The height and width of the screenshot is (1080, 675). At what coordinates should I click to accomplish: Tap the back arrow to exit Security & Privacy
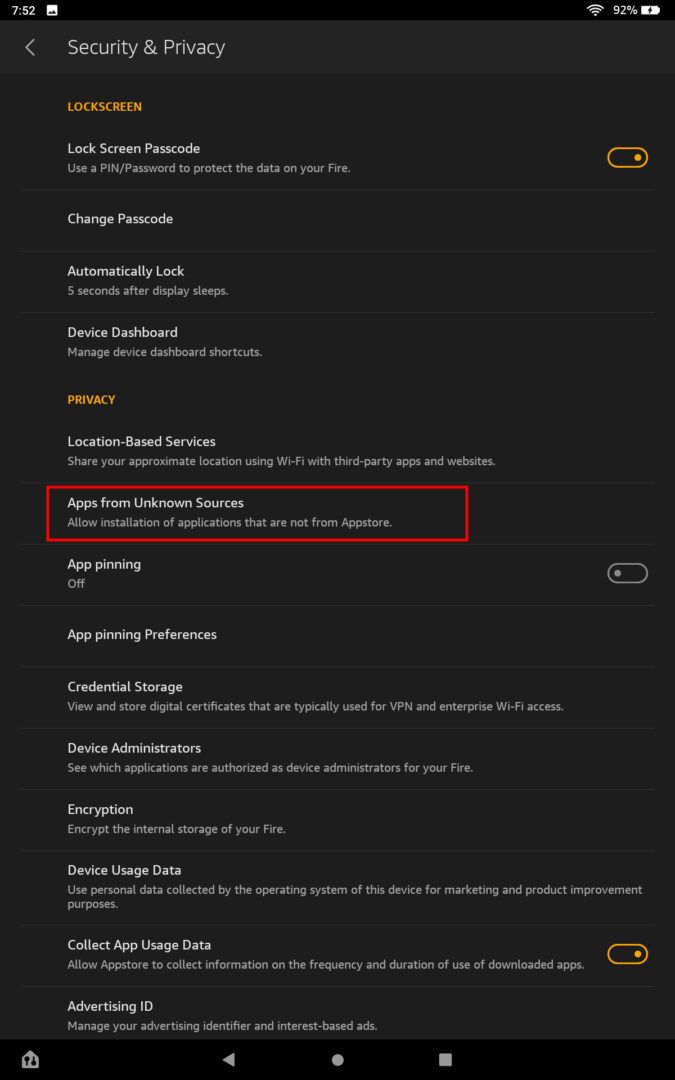coord(29,47)
